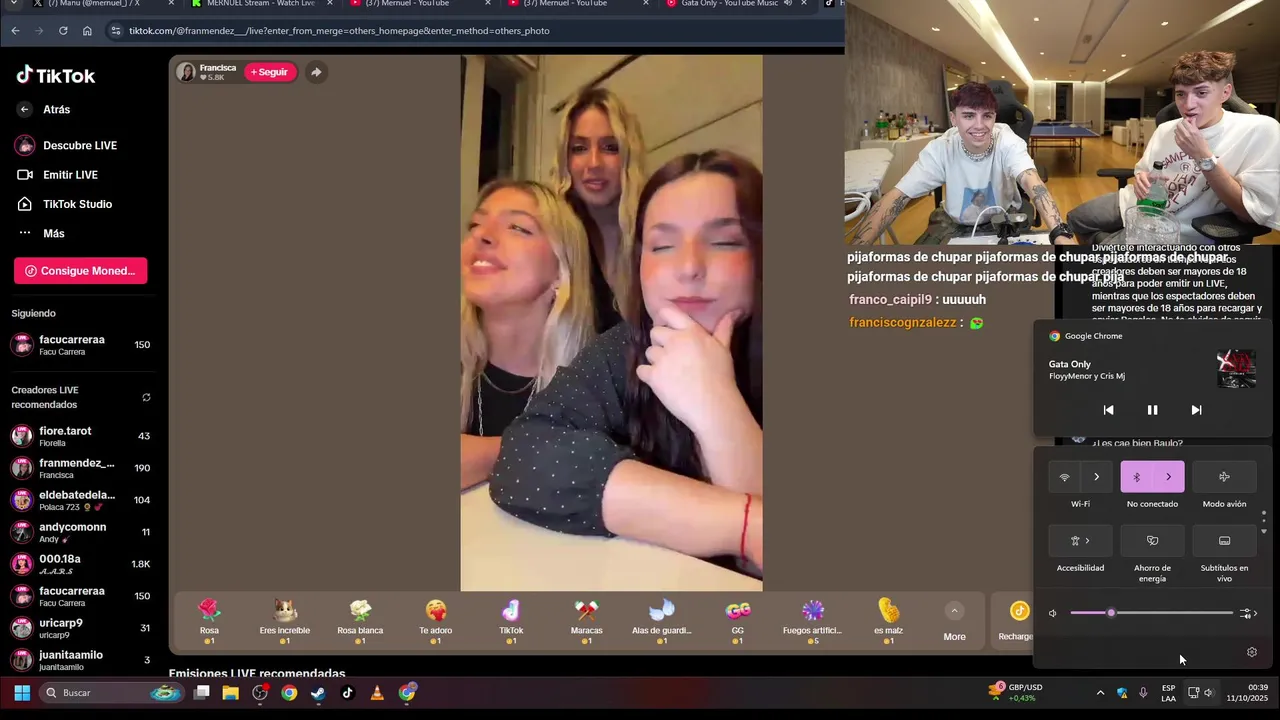Viewport: 1280px width, 720px height.
Task: Open franmendez_ live in sidebar
Action: point(80,468)
